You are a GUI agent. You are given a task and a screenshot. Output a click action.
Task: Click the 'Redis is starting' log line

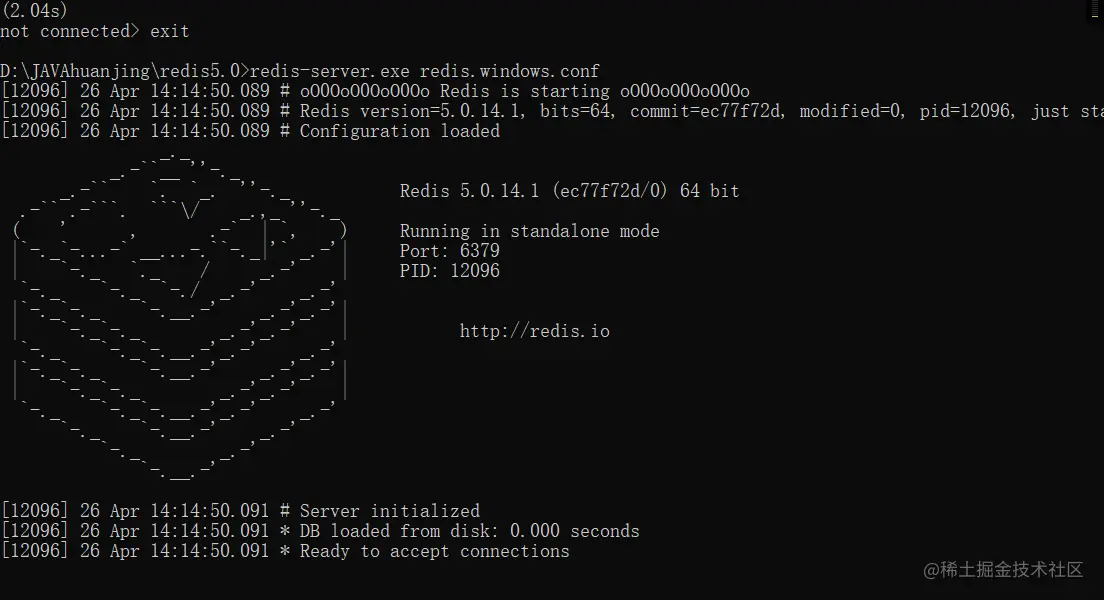click(x=524, y=91)
